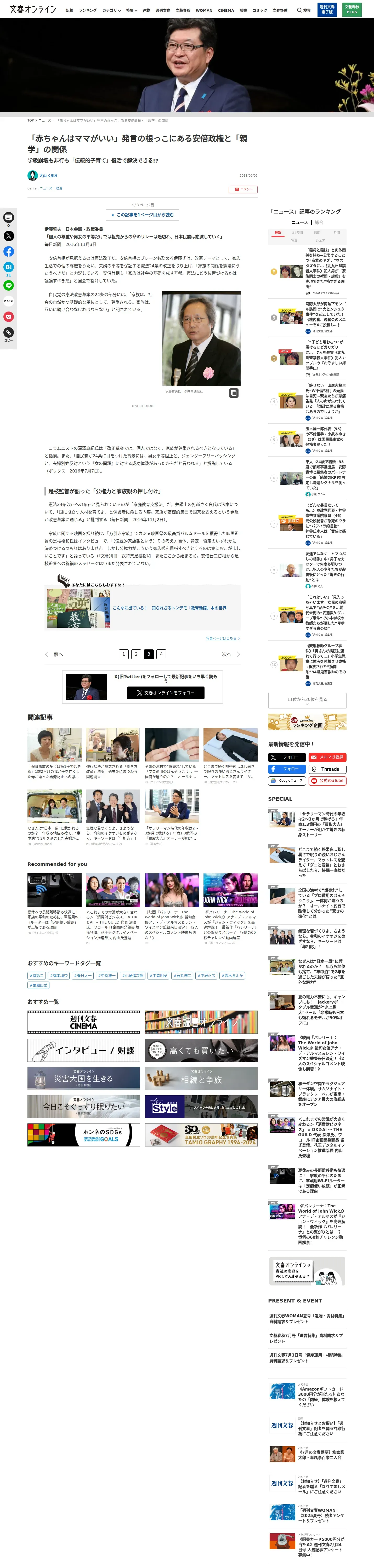Go to article page 1
The width and height of the screenshot is (374, 1568).
124,654
